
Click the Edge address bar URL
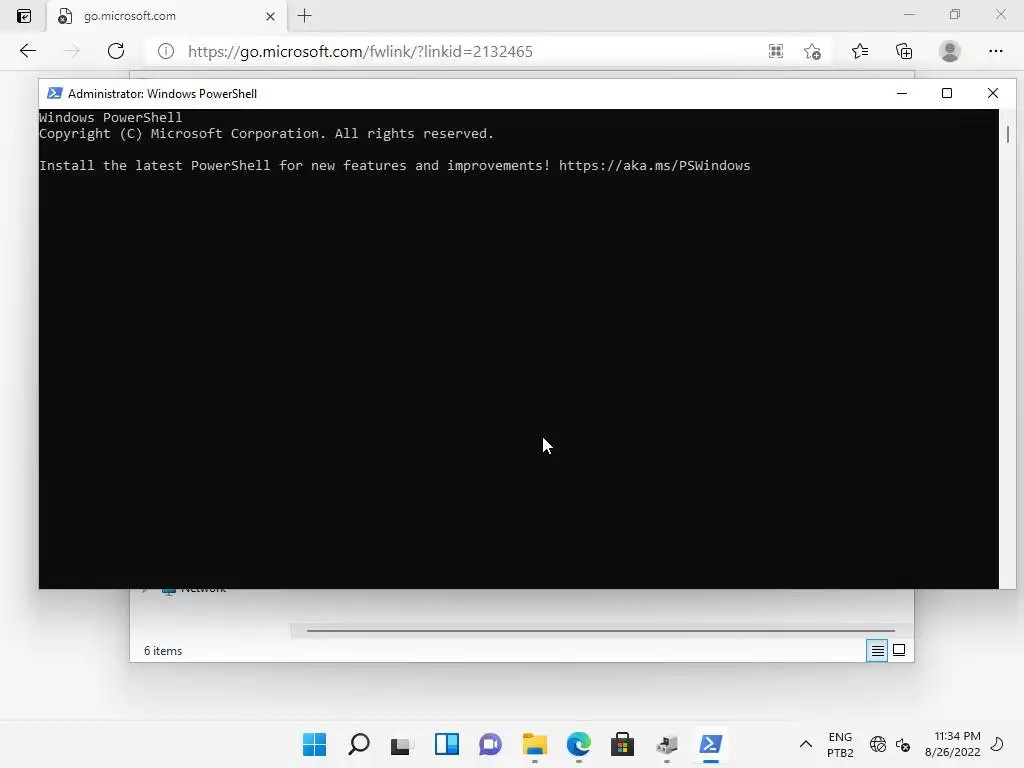click(360, 52)
